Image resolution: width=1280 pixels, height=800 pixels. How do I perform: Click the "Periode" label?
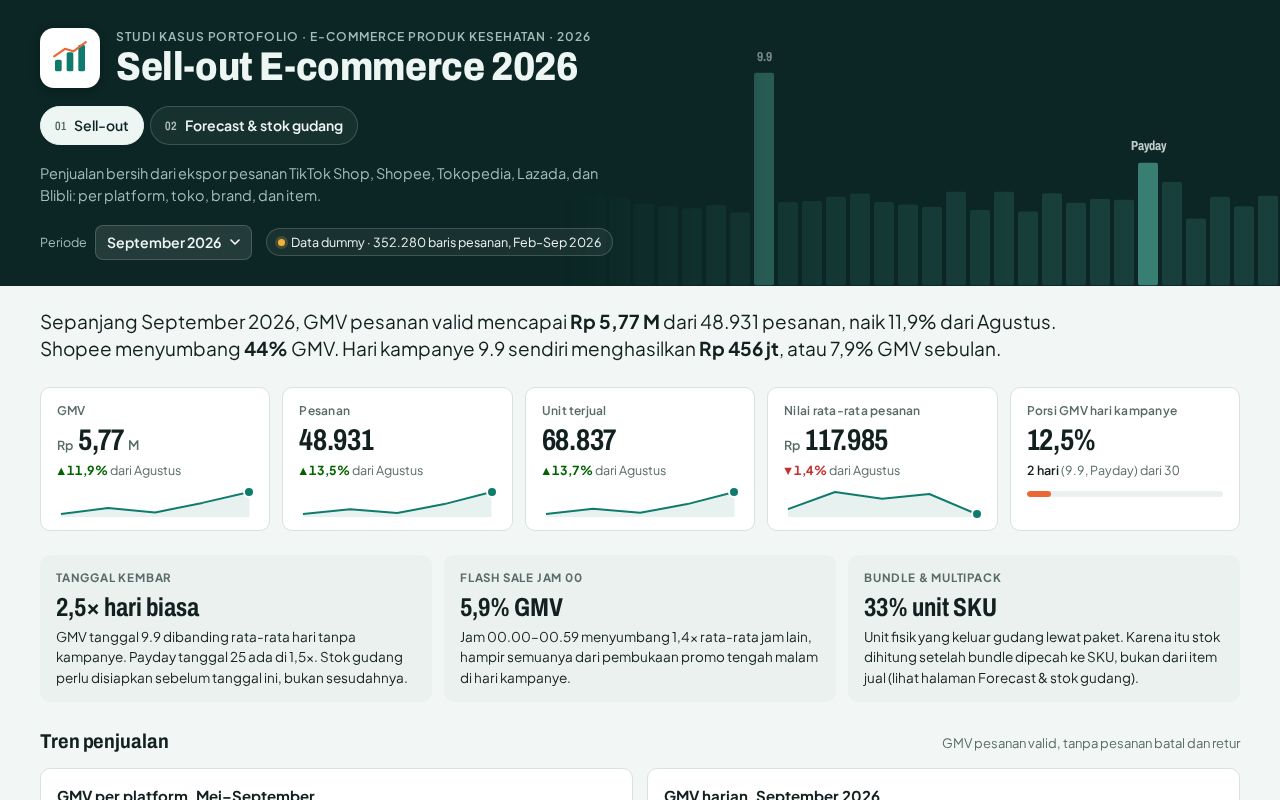63,243
